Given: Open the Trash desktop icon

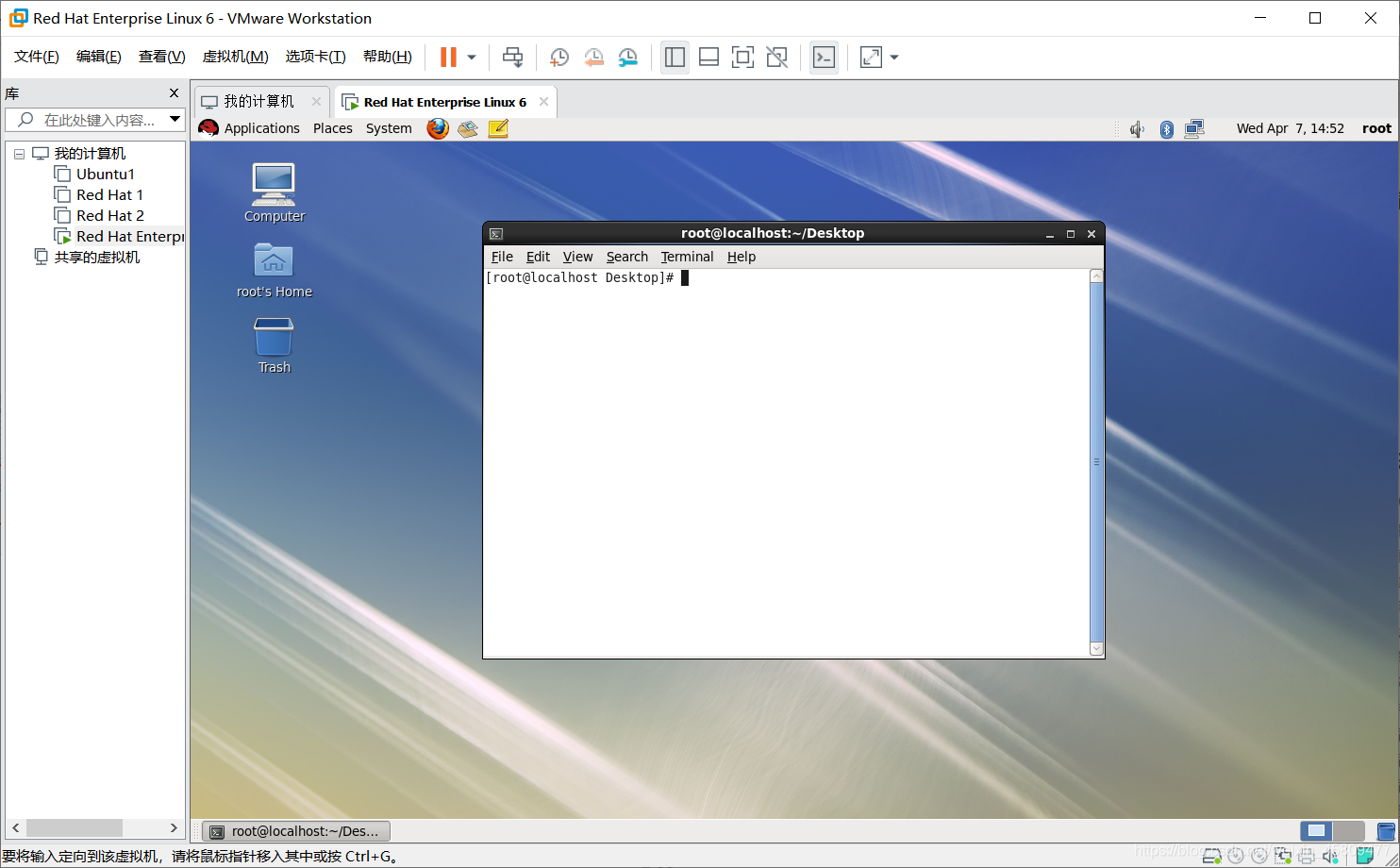Looking at the screenshot, I should 274,345.
